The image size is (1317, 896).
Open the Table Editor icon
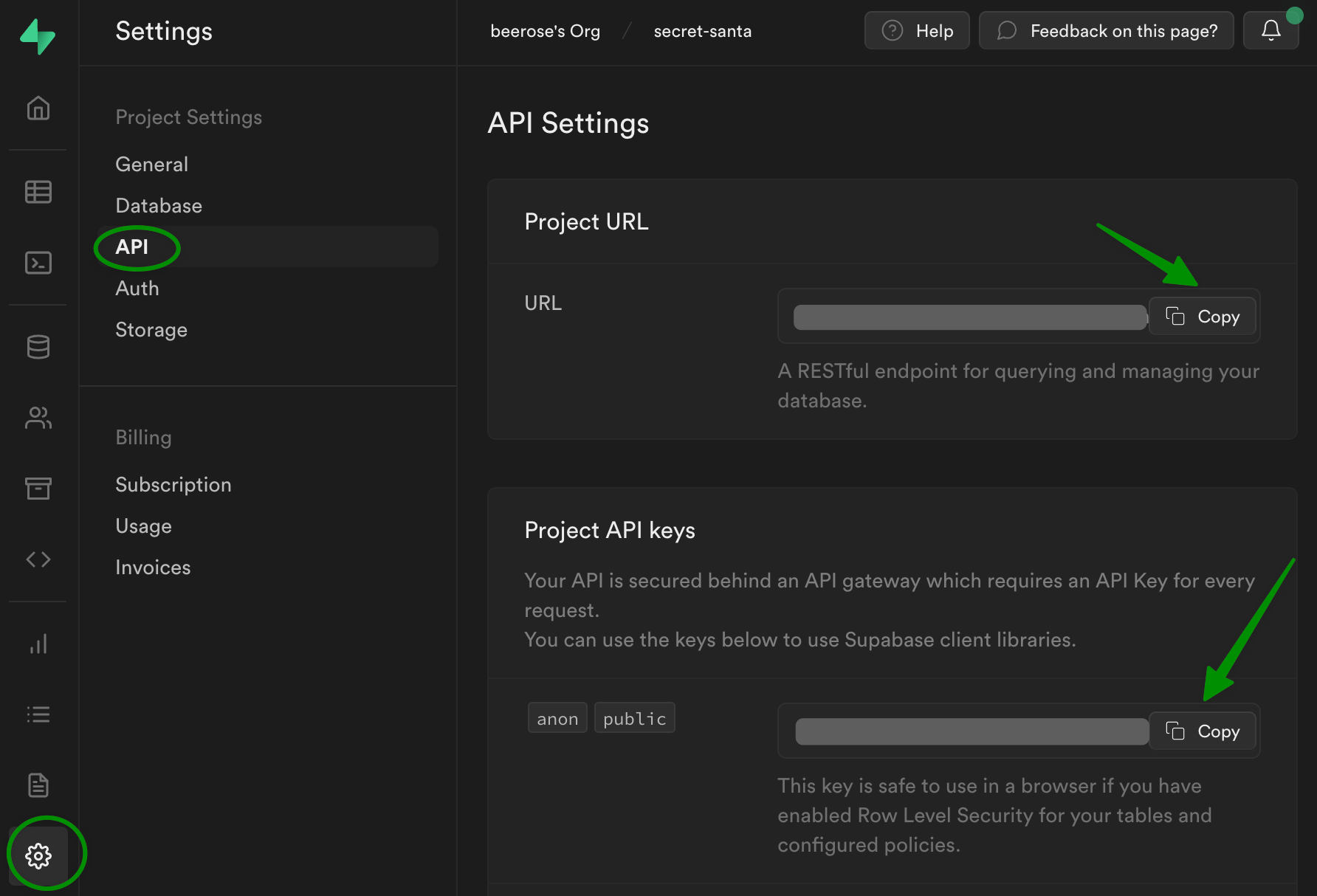[38, 192]
